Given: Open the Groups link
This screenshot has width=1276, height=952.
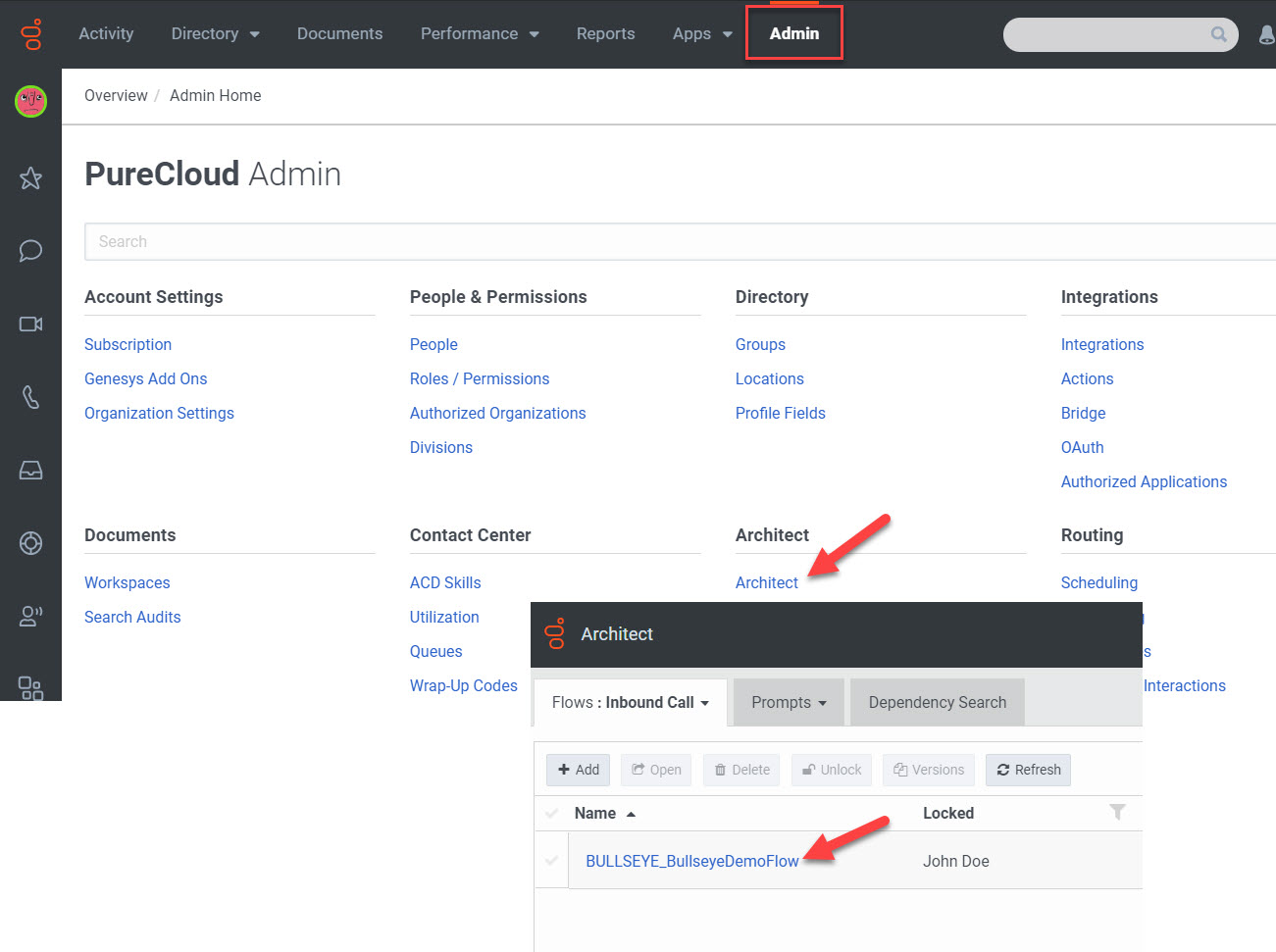Looking at the screenshot, I should pyautogui.click(x=760, y=344).
